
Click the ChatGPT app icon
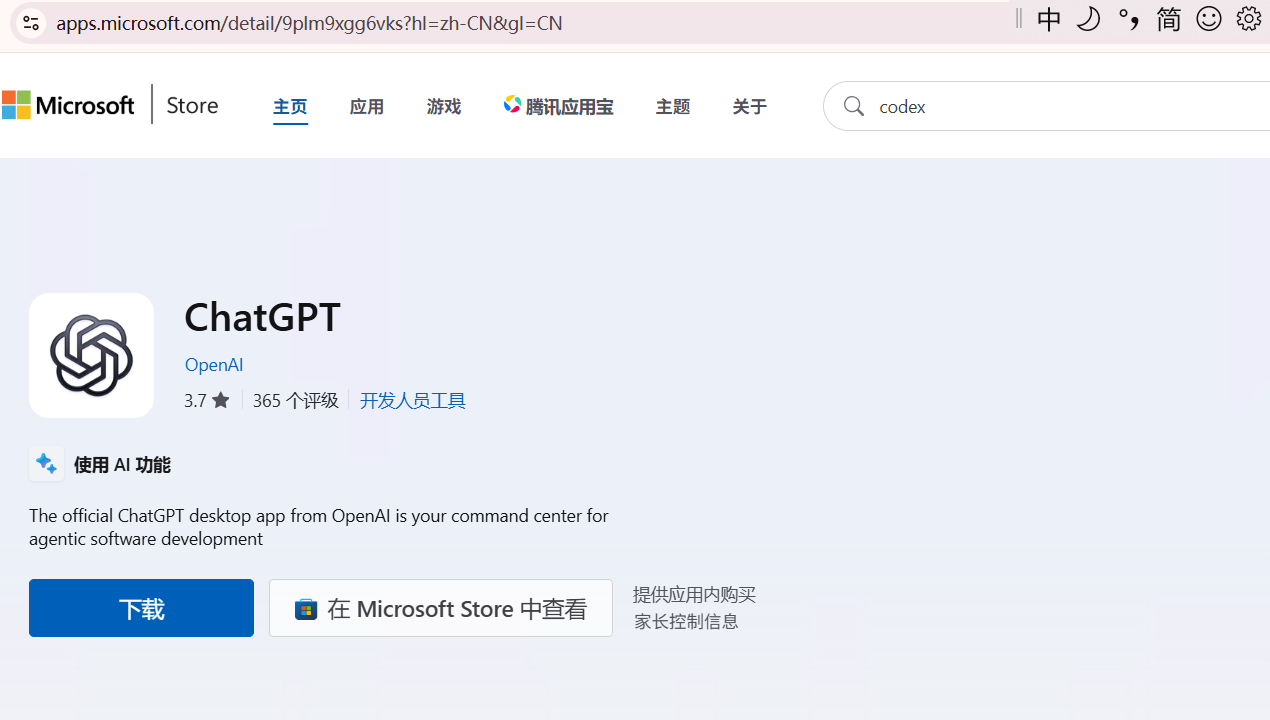[x=91, y=355]
